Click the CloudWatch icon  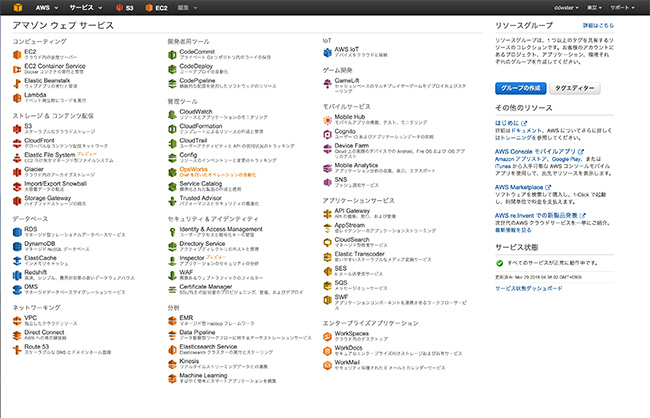pos(172,114)
